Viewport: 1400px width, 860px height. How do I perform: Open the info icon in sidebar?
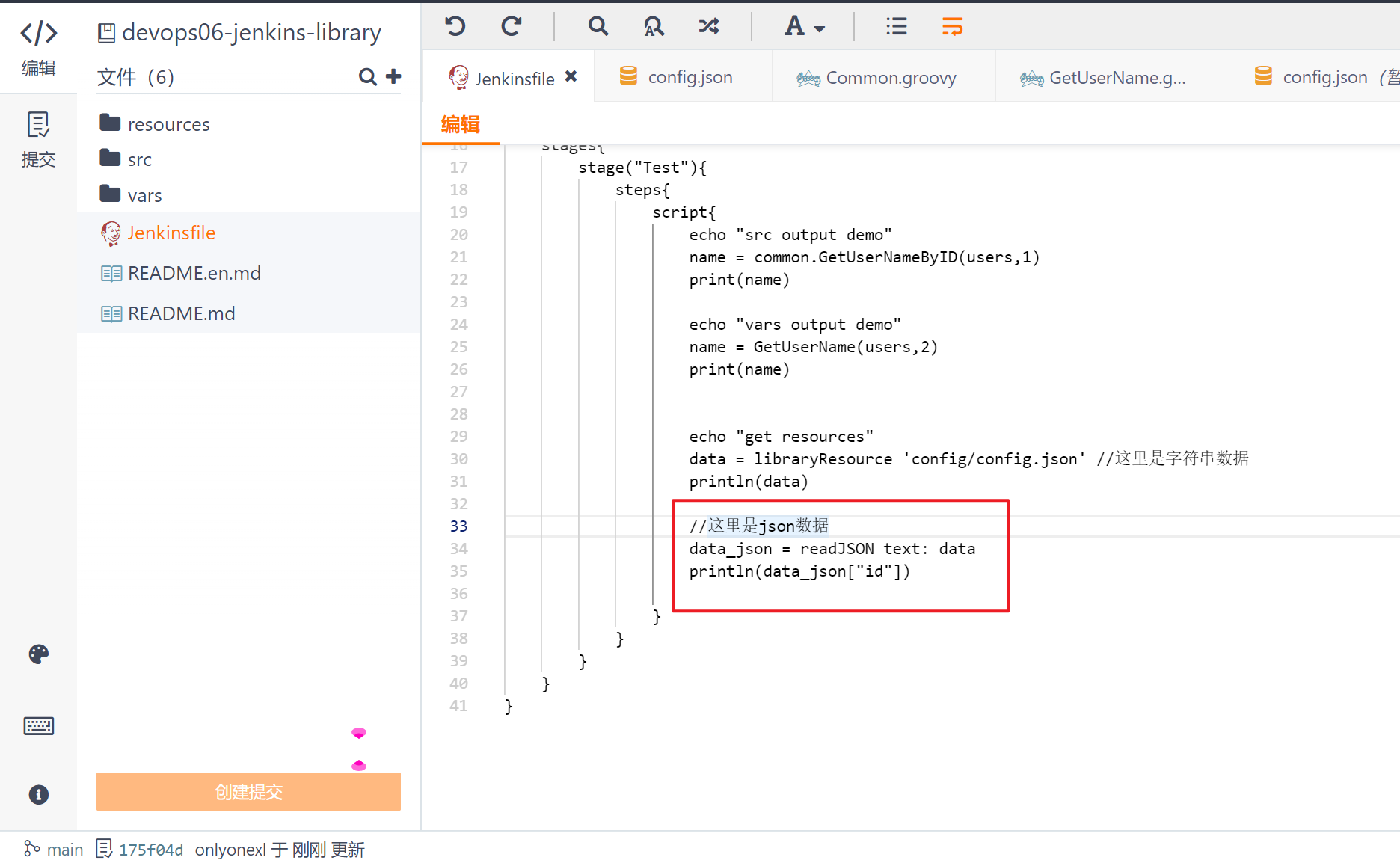39,794
